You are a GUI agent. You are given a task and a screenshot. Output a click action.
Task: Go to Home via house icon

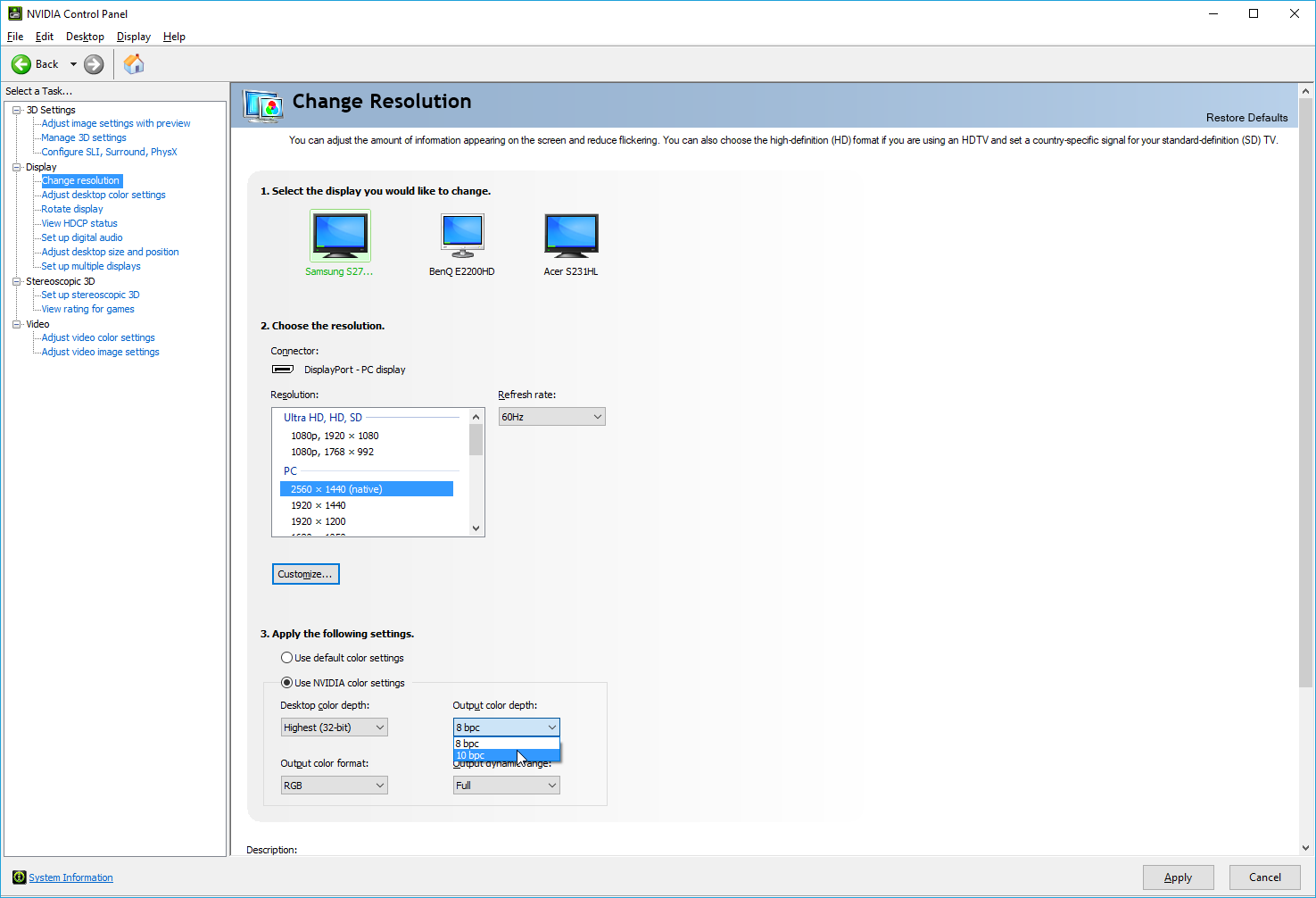tap(134, 64)
